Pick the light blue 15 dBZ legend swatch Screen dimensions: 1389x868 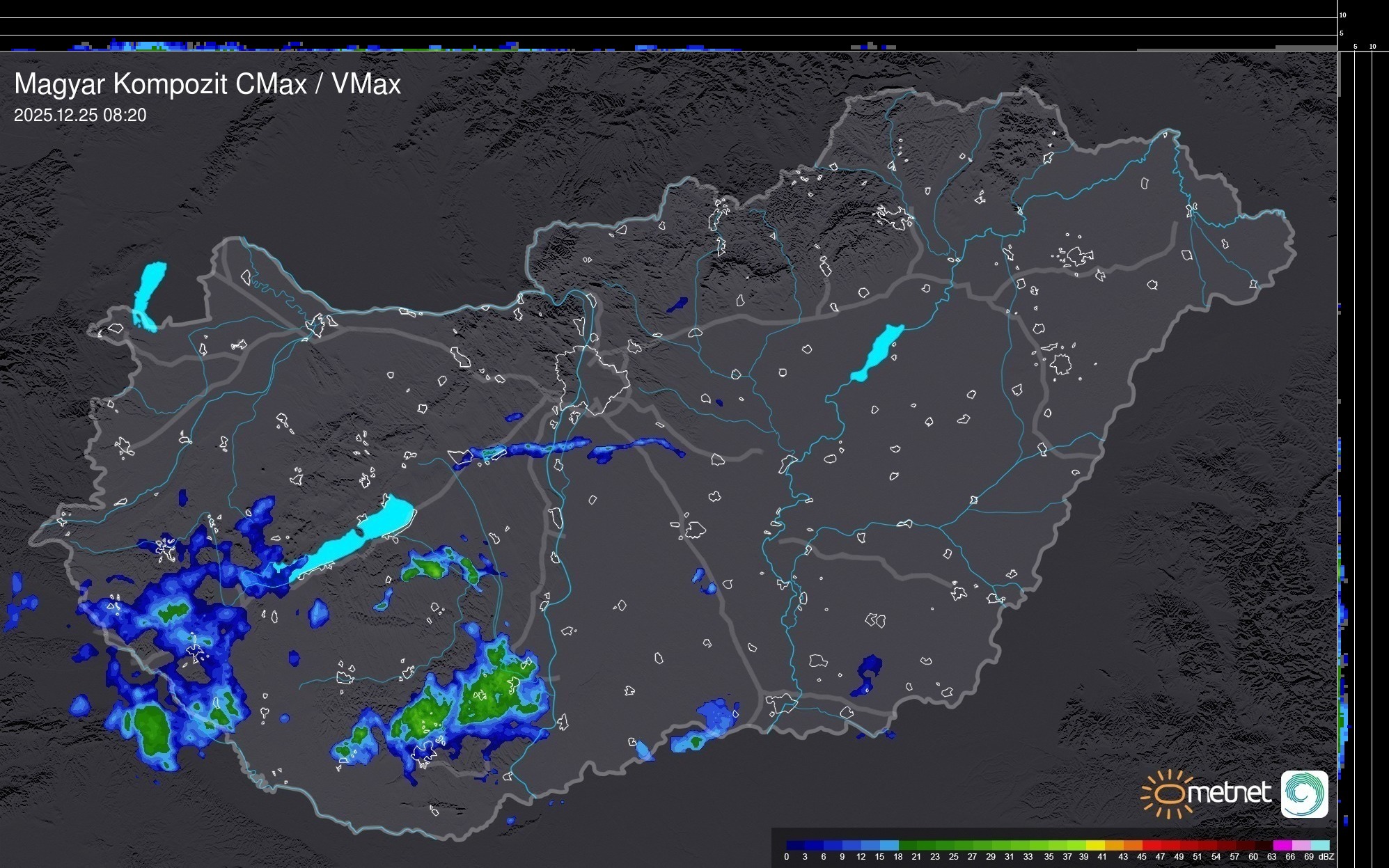890,845
